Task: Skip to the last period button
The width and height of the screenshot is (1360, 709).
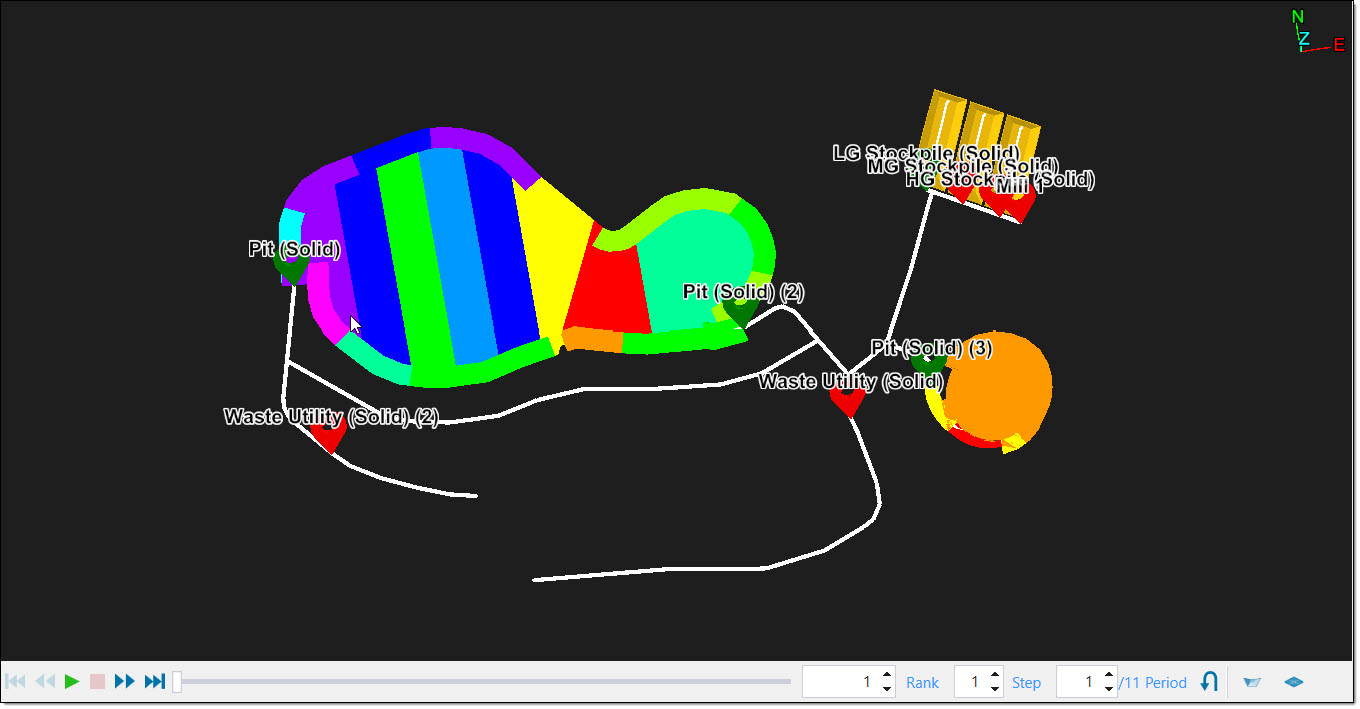Action: tap(154, 682)
